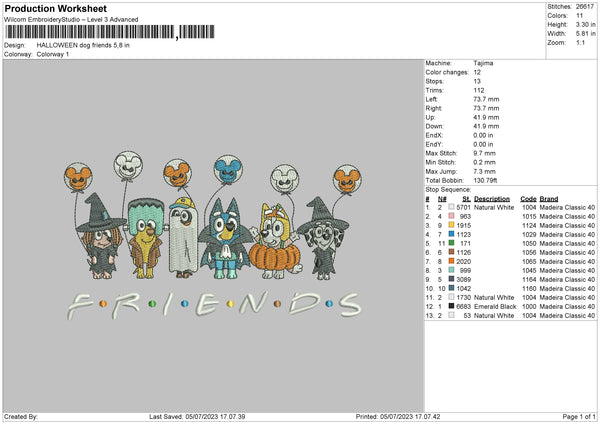Image resolution: width=600 pixels, height=424 pixels.
Task: Click the Page 1 of 1 indicator
Action: pyautogui.click(x=579, y=416)
